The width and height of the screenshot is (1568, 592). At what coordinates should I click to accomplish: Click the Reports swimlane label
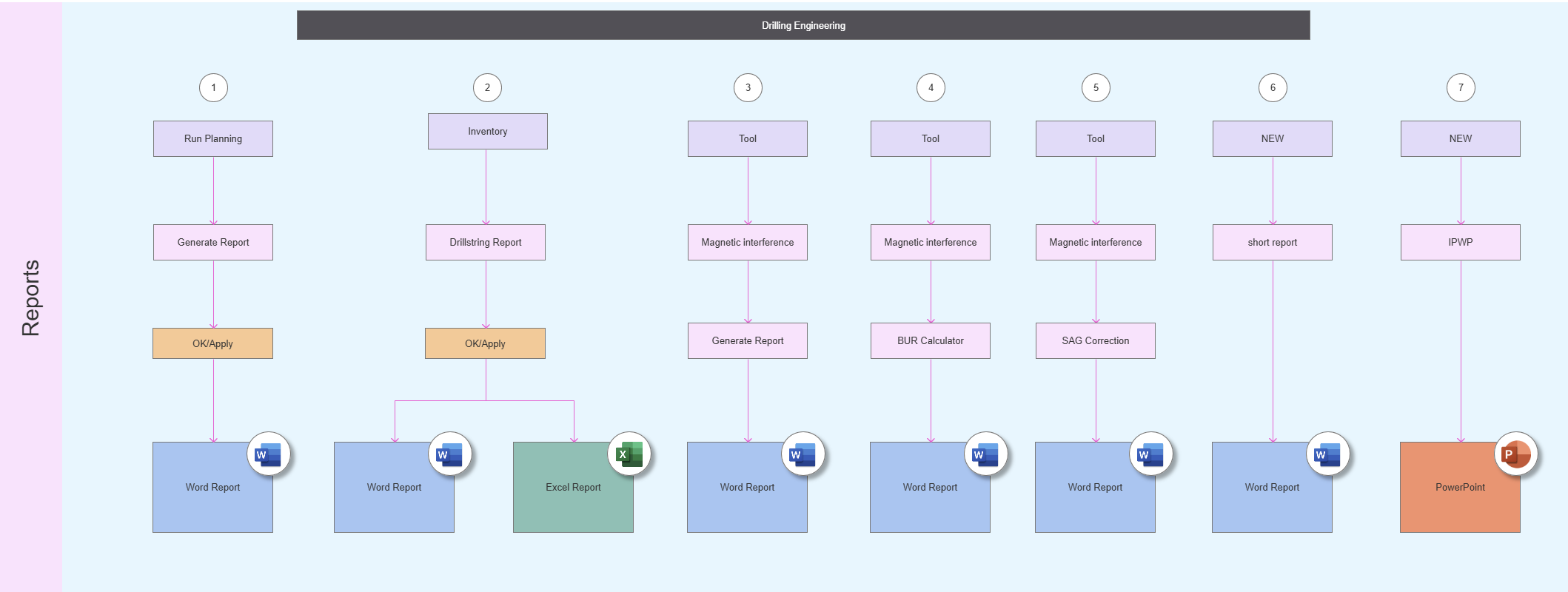click(x=30, y=297)
